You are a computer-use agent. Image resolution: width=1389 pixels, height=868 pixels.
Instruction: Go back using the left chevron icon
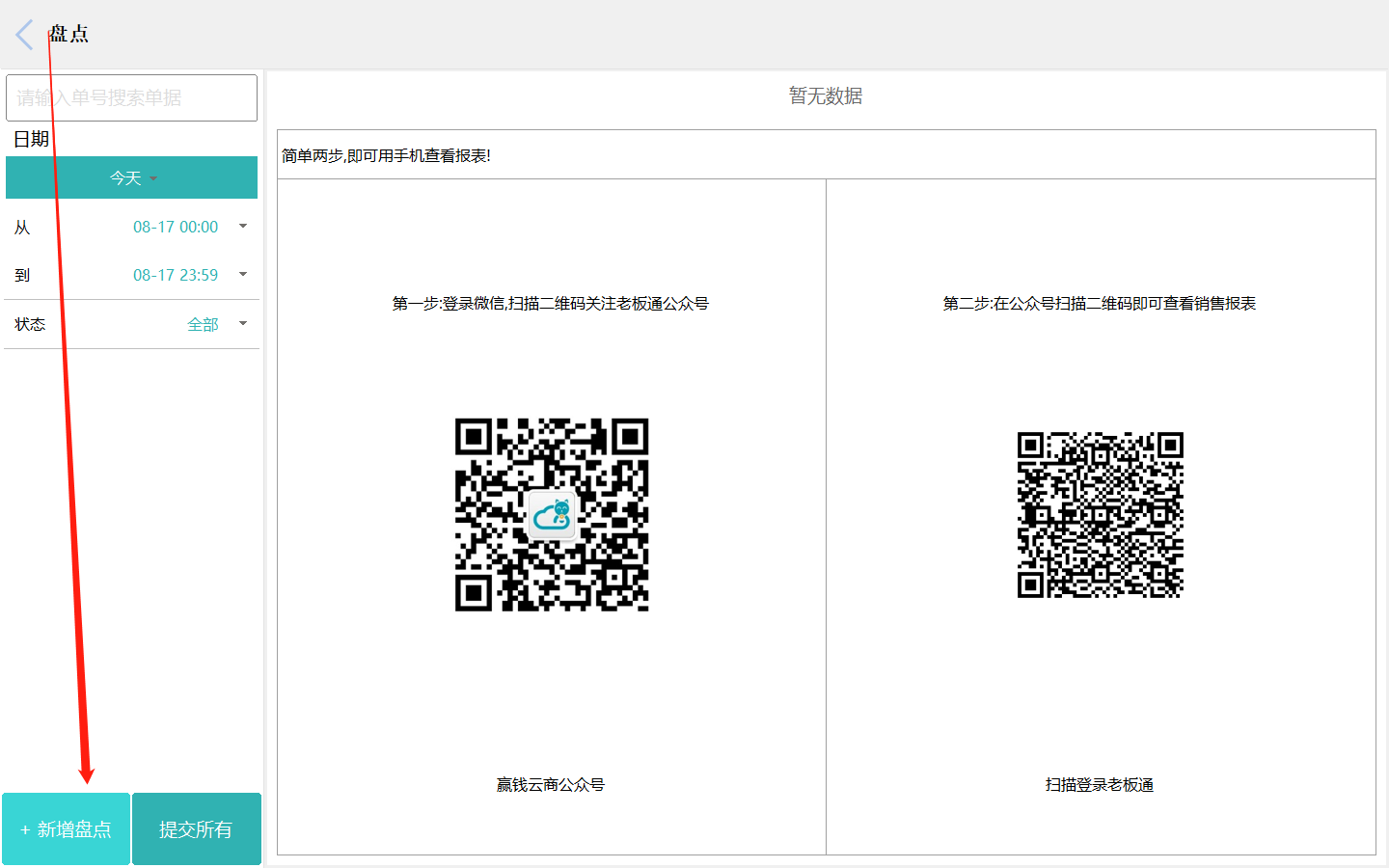[x=25, y=35]
